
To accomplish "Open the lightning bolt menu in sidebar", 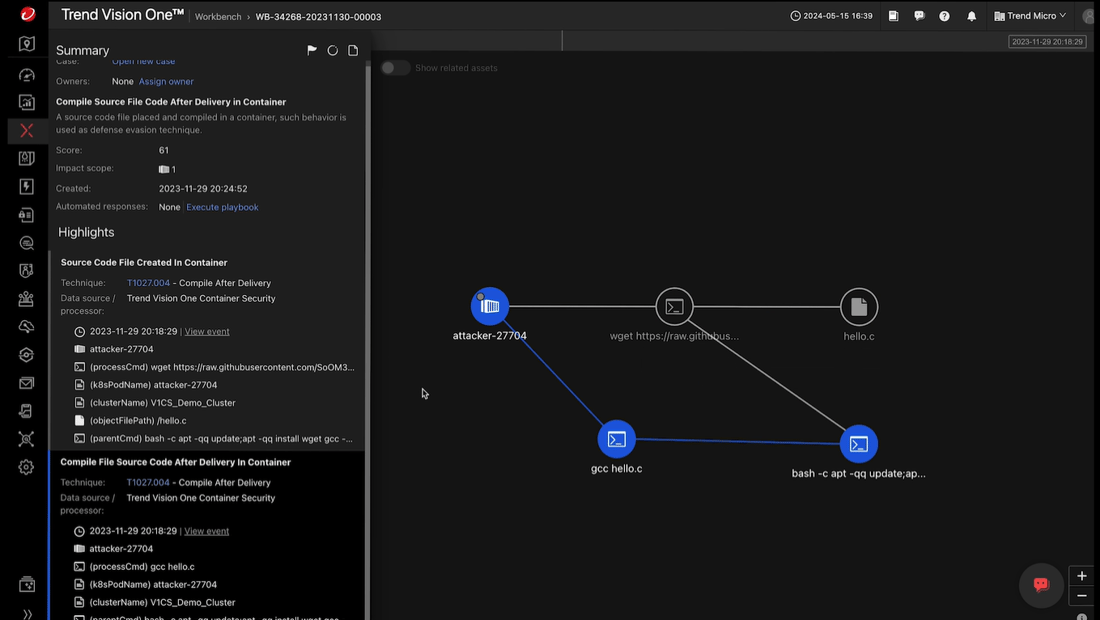I will click(x=27, y=187).
